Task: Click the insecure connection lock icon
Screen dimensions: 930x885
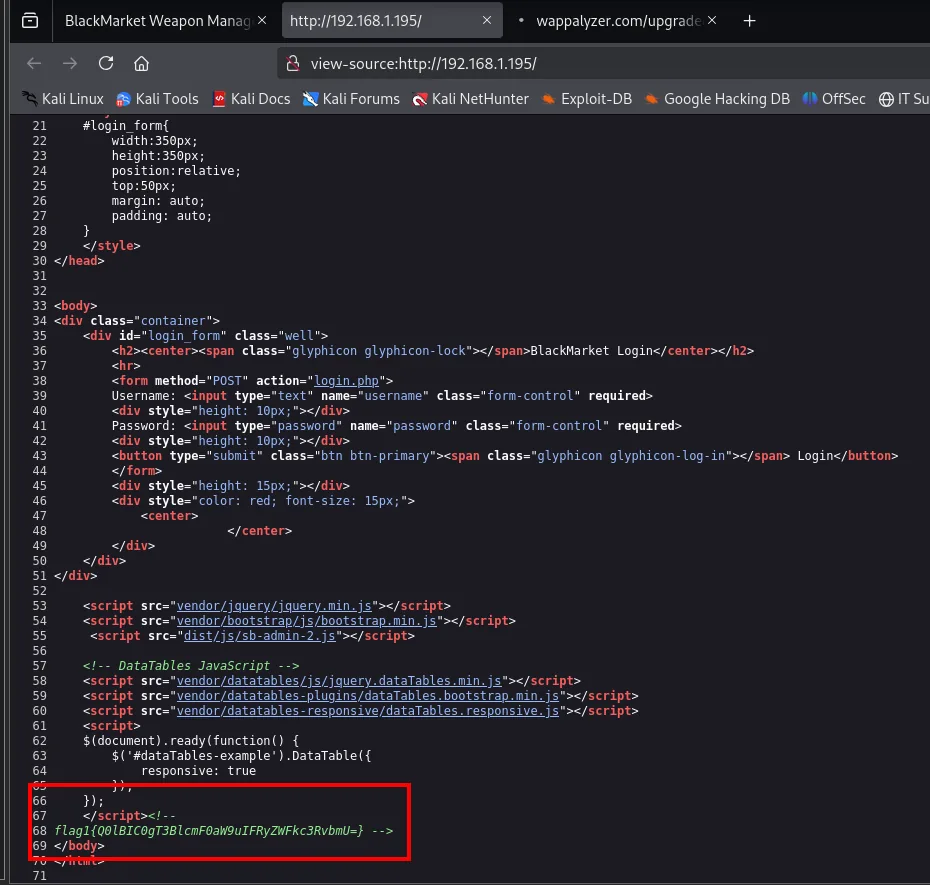Action: (293, 63)
